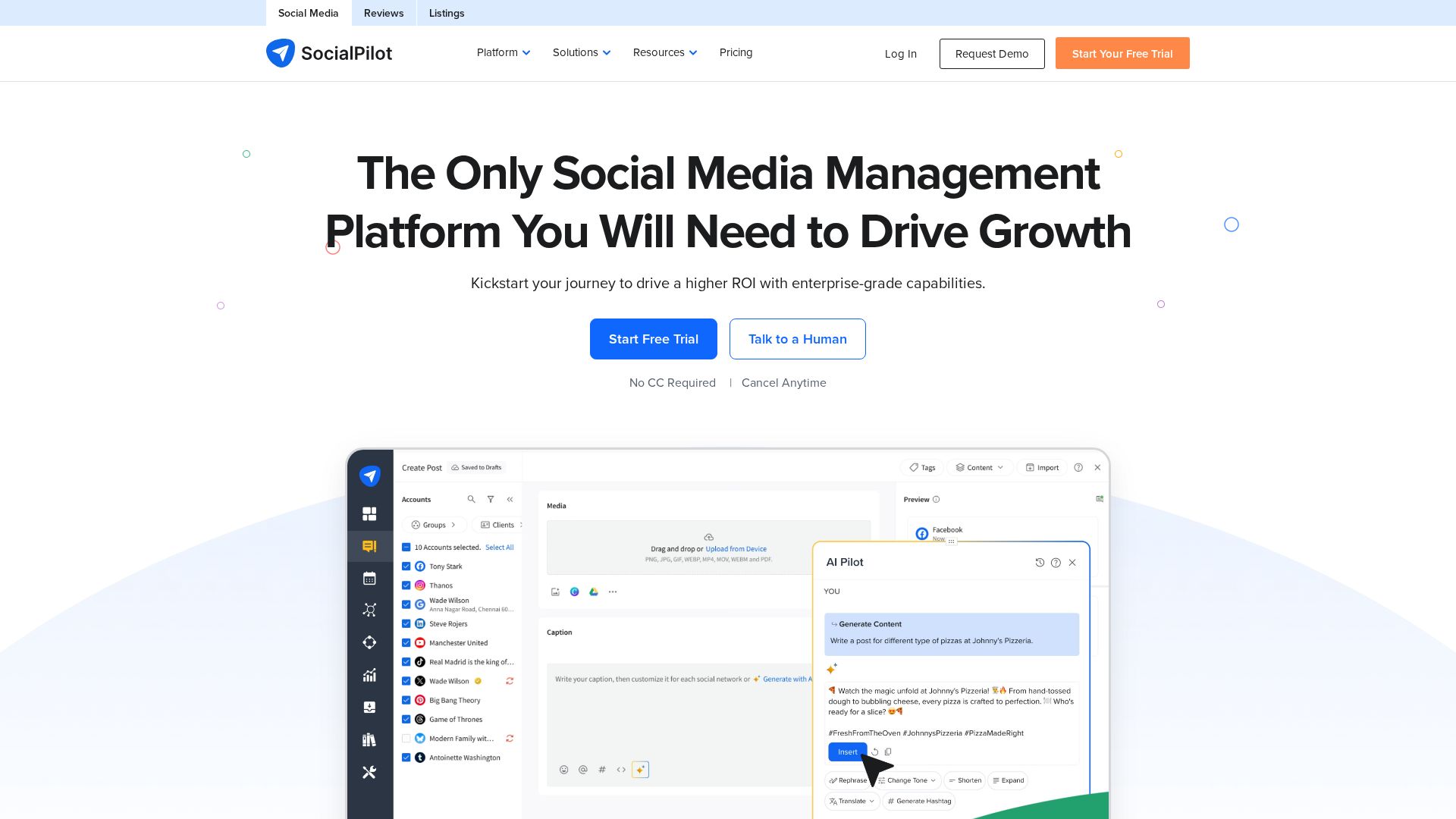1456x819 pixels.
Task: Click the Canva icon under Media
Action: click(575, 592)
